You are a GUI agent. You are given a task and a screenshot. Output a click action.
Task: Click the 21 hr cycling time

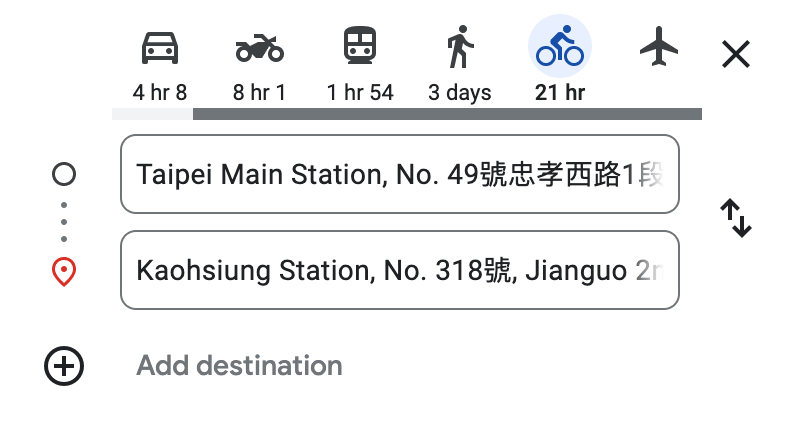560,93
